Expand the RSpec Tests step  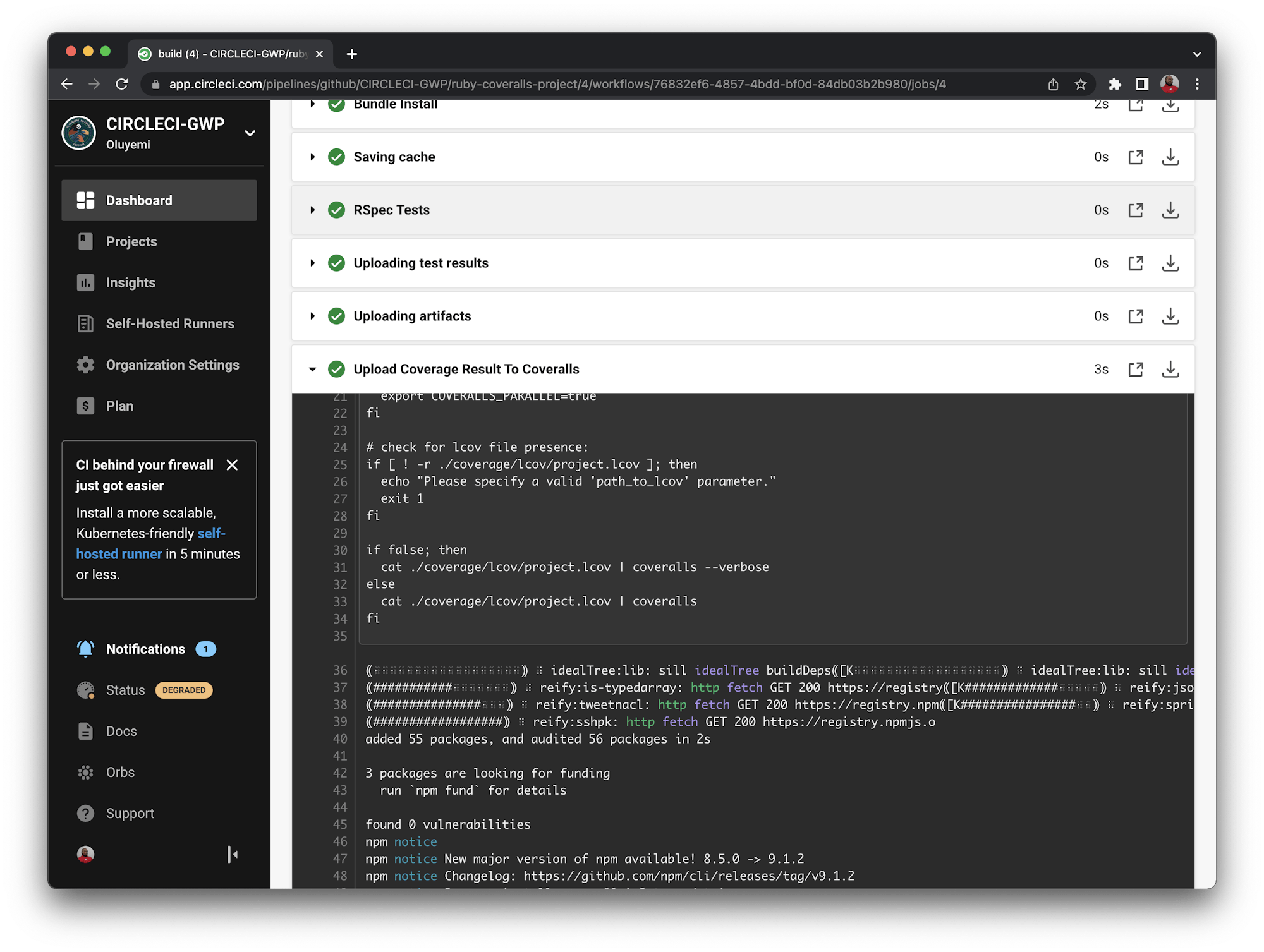click(x=312, y=210)
